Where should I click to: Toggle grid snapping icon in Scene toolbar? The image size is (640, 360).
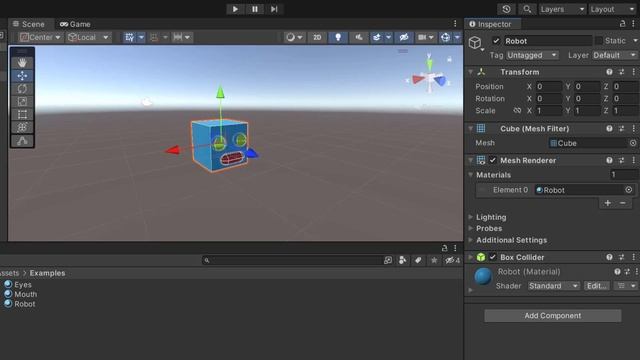click(129, 37)
